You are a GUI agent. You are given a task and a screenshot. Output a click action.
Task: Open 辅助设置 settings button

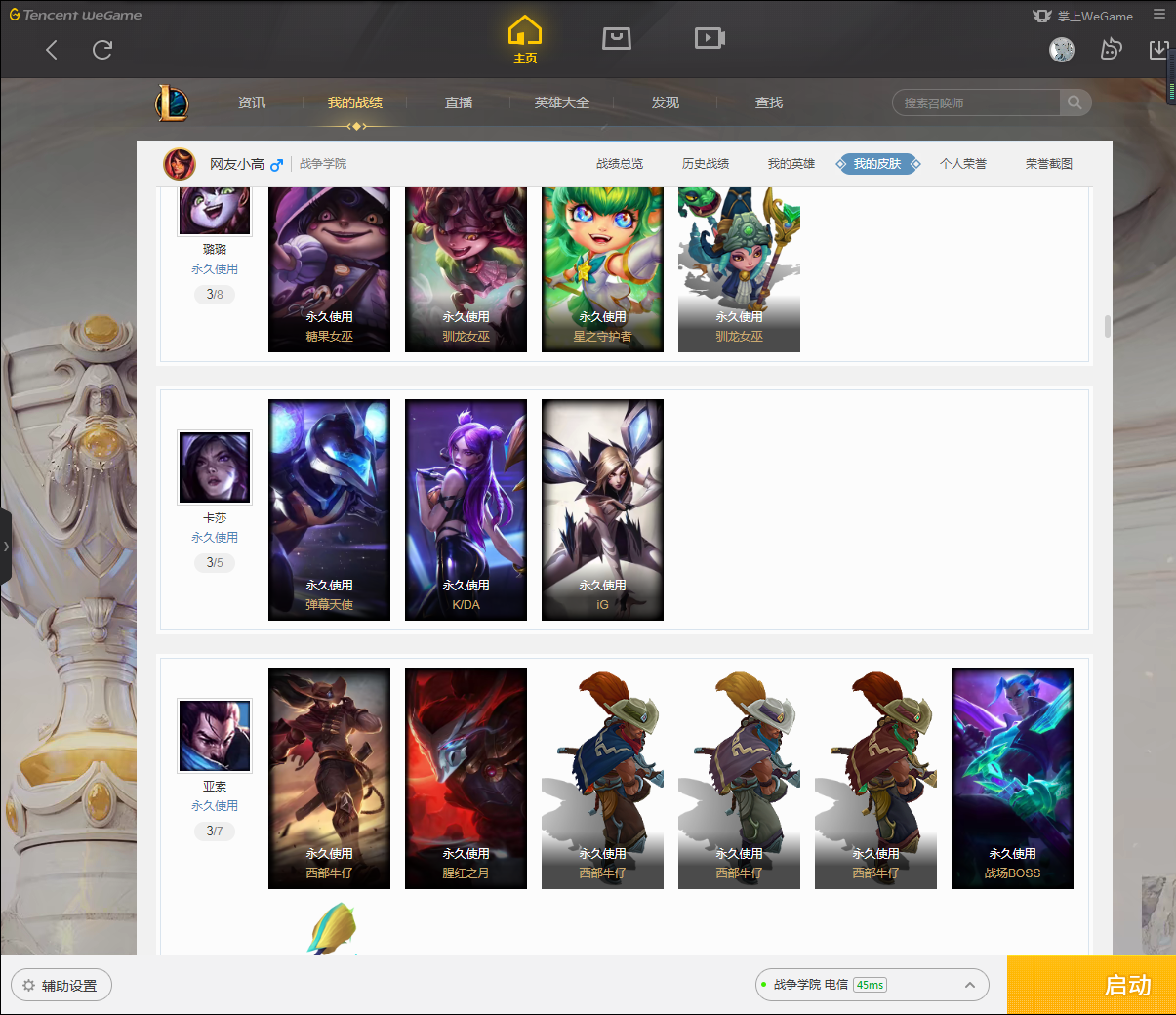[x=61, y=986]
